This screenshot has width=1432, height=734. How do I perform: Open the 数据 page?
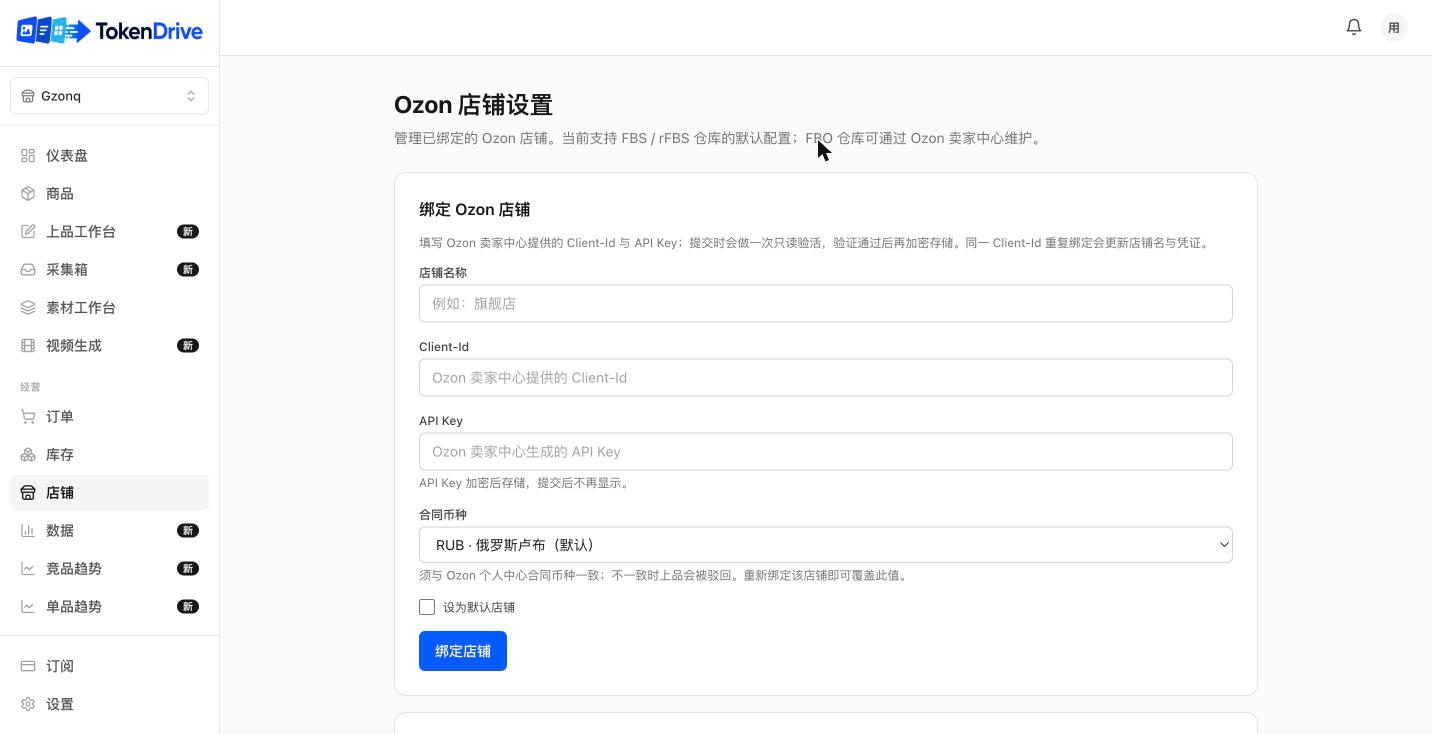(x=110, y=530)
